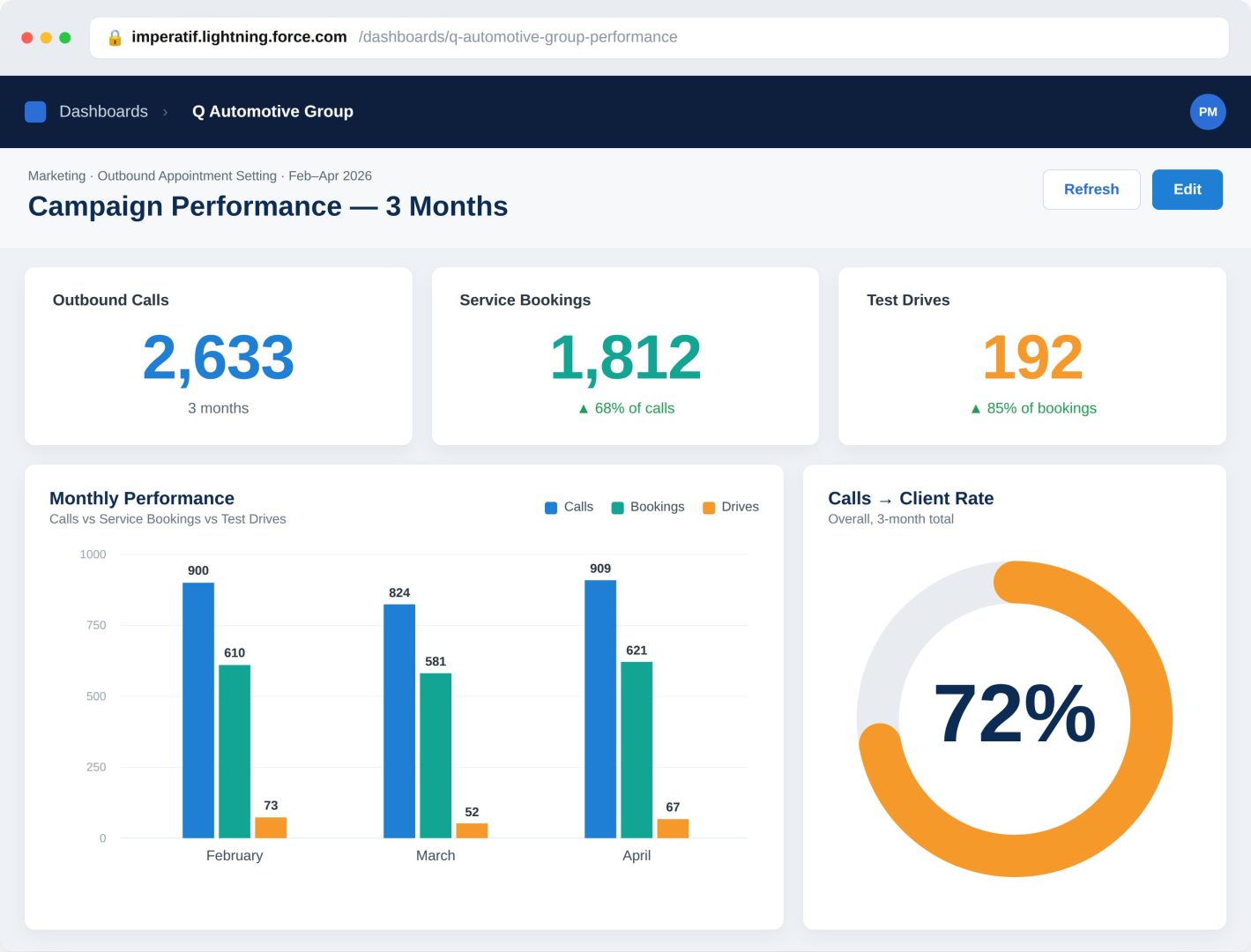
Task: Select the March Drives bar labeled 52
Action: pyautogui.click(x=472, y=830)
